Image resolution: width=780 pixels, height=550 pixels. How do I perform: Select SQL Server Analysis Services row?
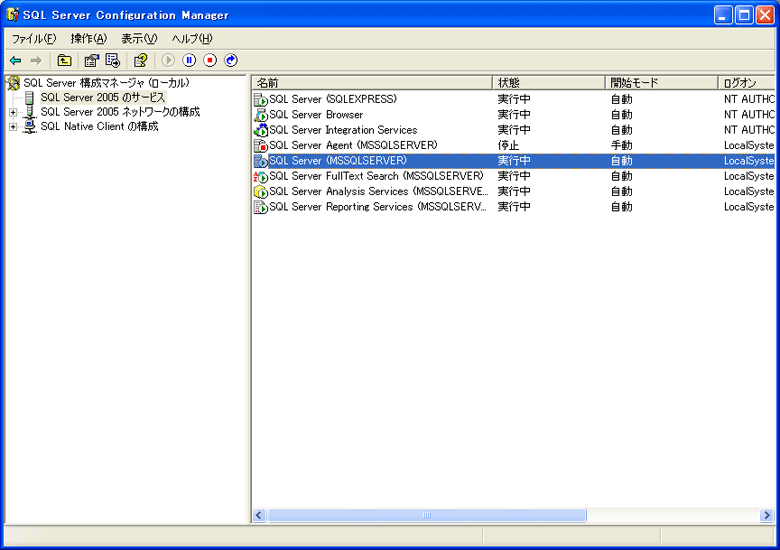(514, 192)
